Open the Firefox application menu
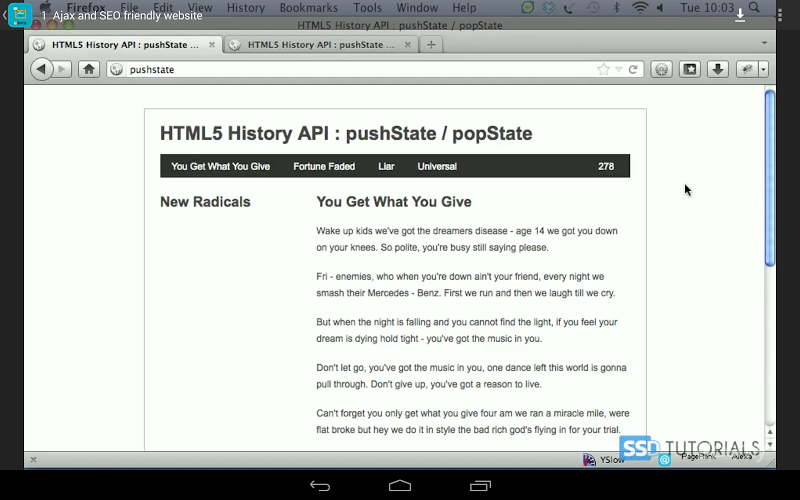 click(86, 8)
